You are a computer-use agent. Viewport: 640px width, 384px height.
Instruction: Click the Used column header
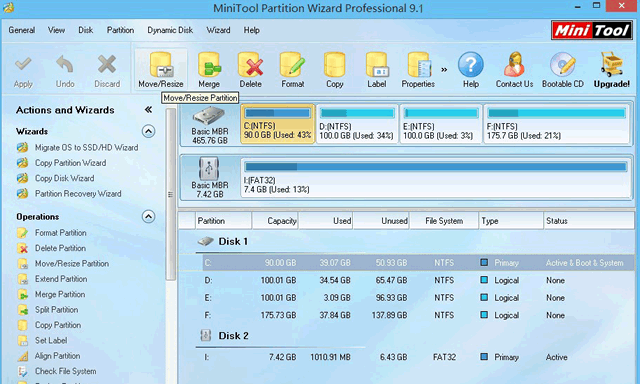(325, 221)
